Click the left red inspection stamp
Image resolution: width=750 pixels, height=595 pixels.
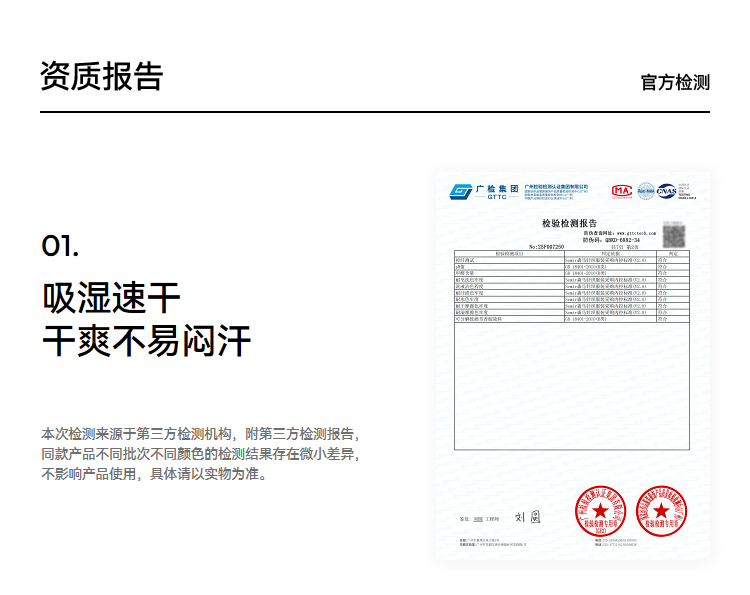(x=601, y=511)
